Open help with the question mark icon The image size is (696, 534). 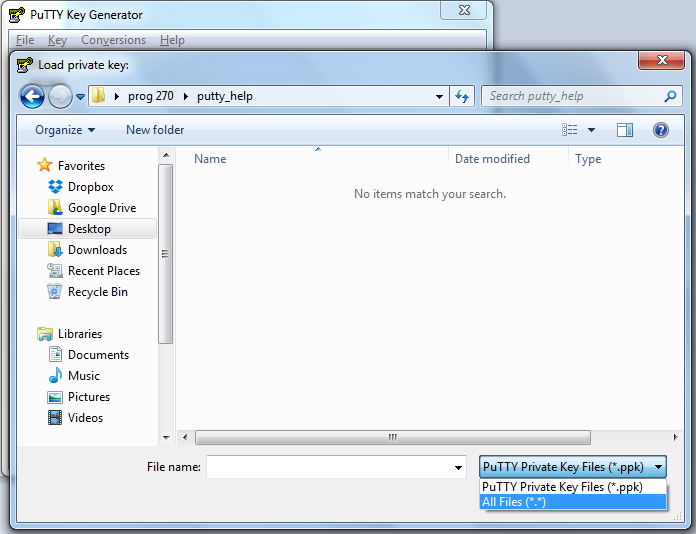[x=660, y=130]
